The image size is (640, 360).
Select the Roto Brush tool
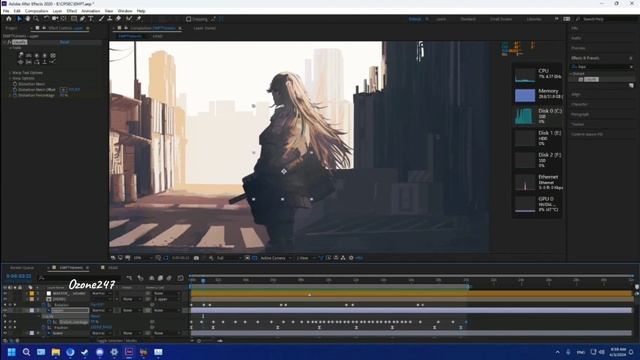[x=129, y=19]
